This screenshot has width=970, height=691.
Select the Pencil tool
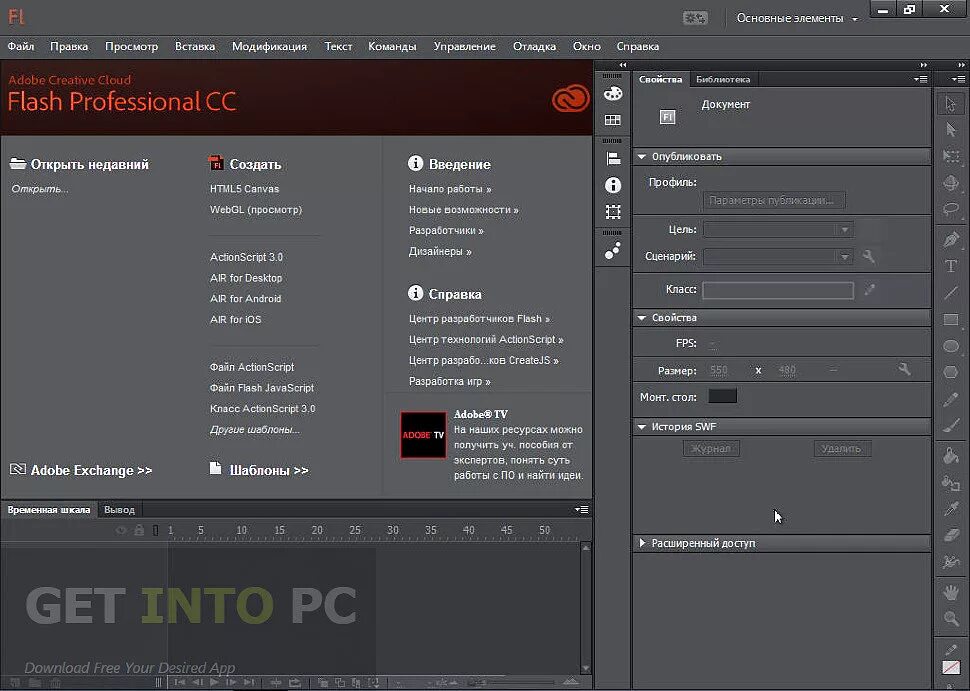click(x=951, y=399)
